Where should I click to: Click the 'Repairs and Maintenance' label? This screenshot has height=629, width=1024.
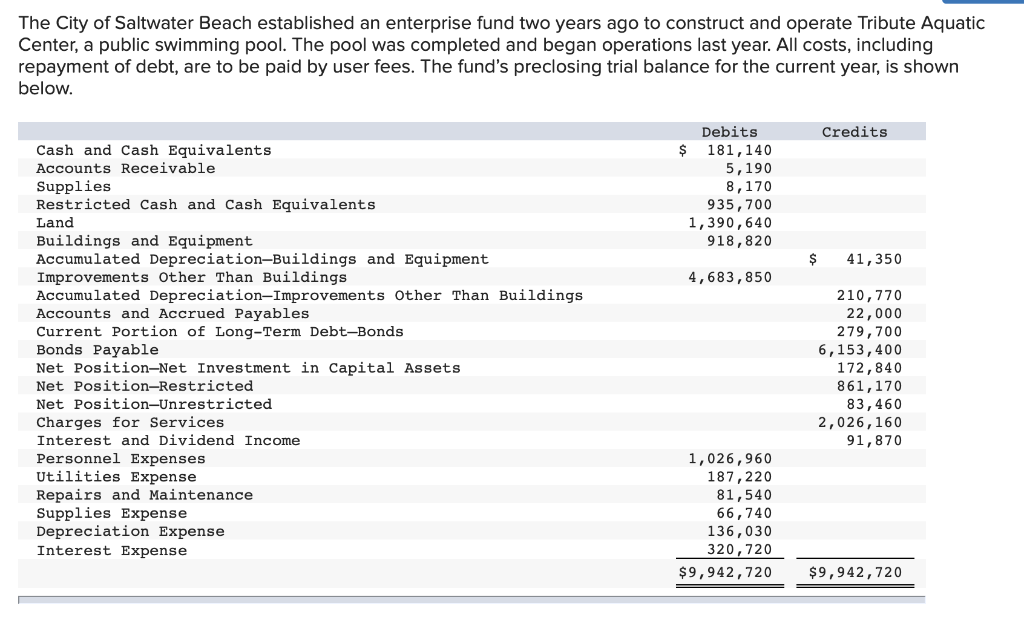click(x=144, y=495)
